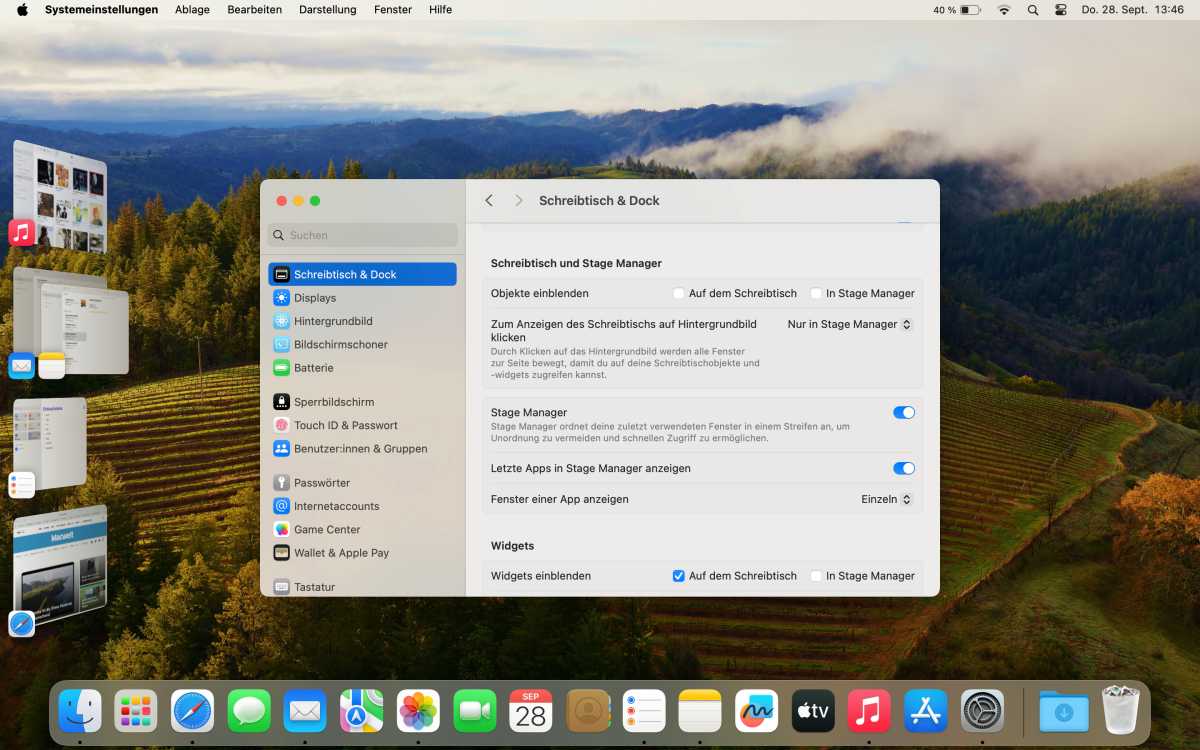1200x750 pixels.
Task: Open Bildschirmschoner settings
Action: (340, 344)
